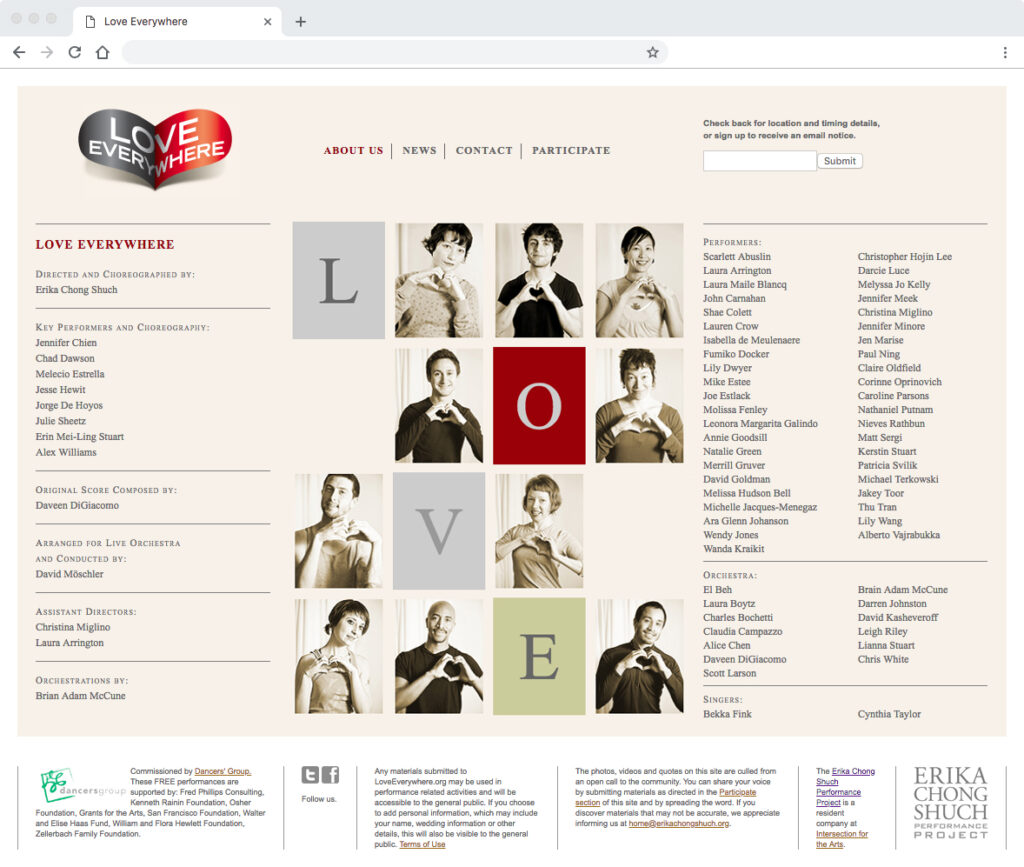Click Daveen DiGiacomo under Original Score
Screen dimensions: 1024x867
[x=77, y=505]
